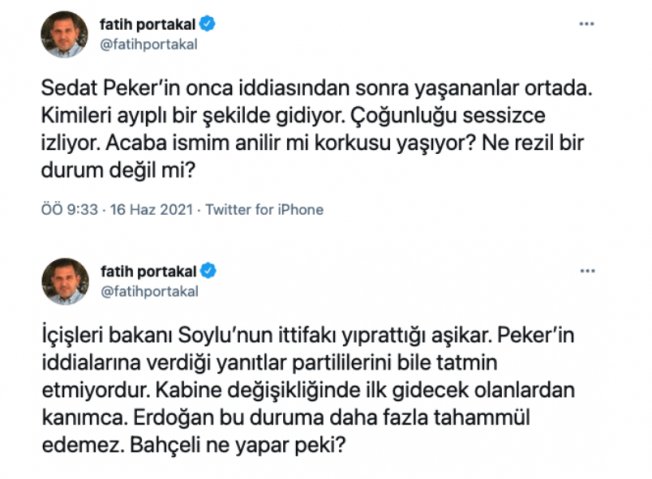
Task: Click the 16 Haz 2021 date
Action: coord(151,209)
